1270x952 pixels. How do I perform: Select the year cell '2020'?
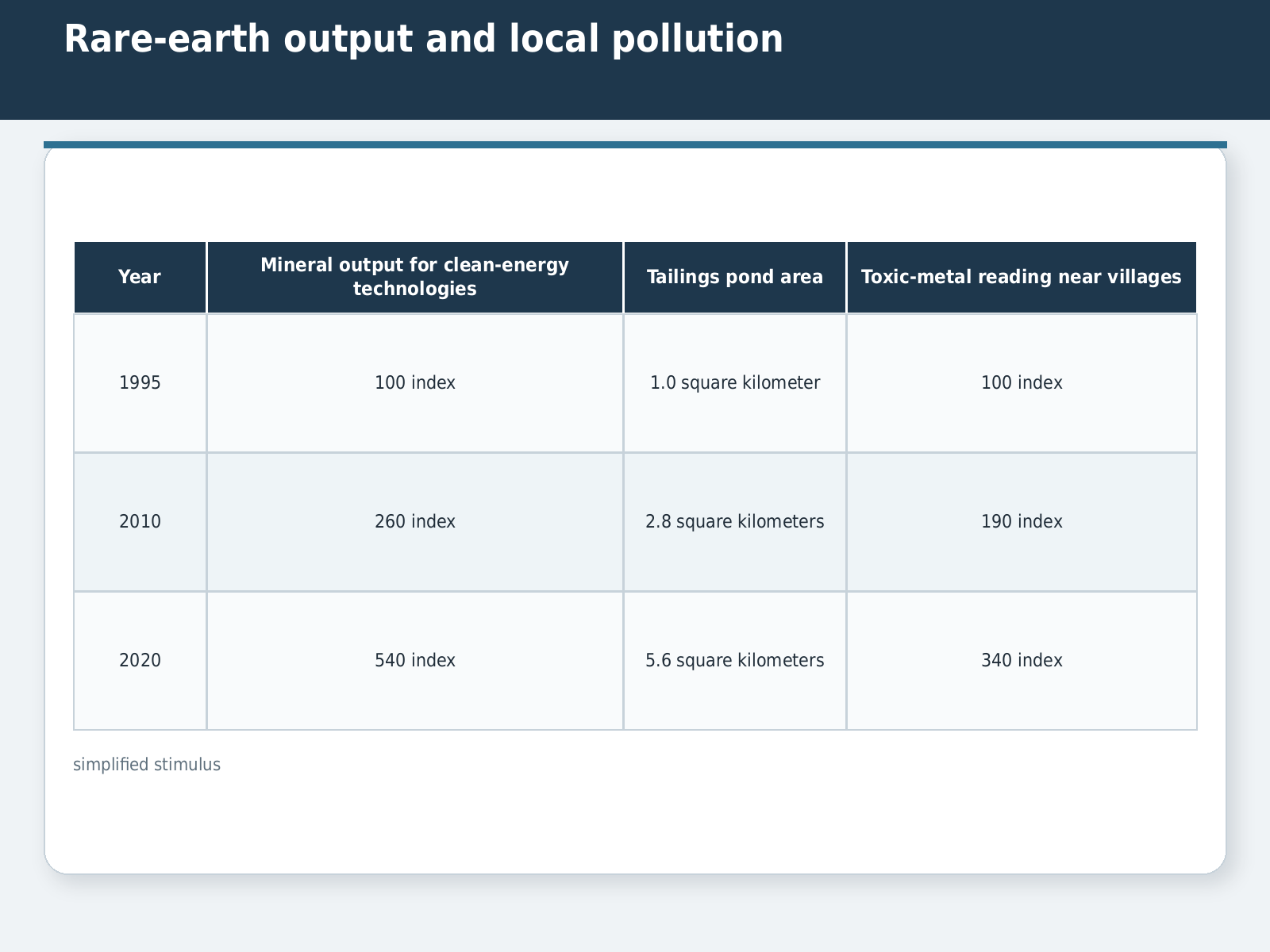coord(140,661)
